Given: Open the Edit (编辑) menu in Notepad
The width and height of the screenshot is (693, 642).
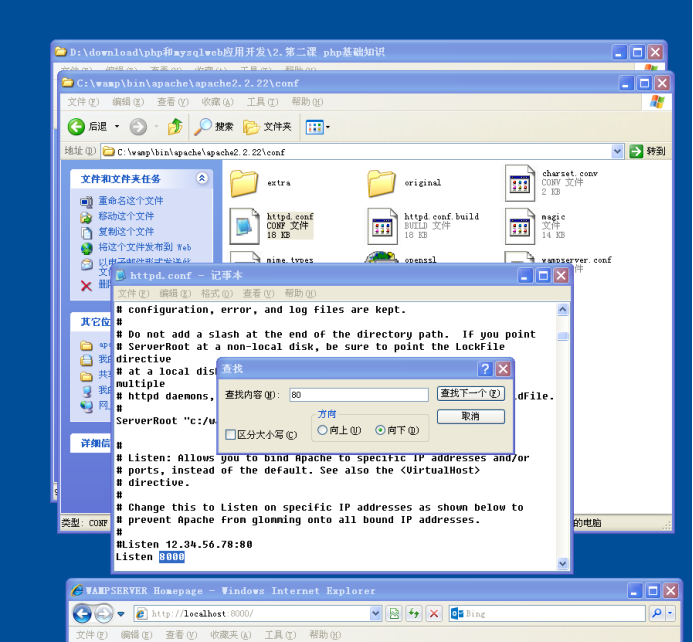Looking at the screenshot, I should tap(175, 293).
